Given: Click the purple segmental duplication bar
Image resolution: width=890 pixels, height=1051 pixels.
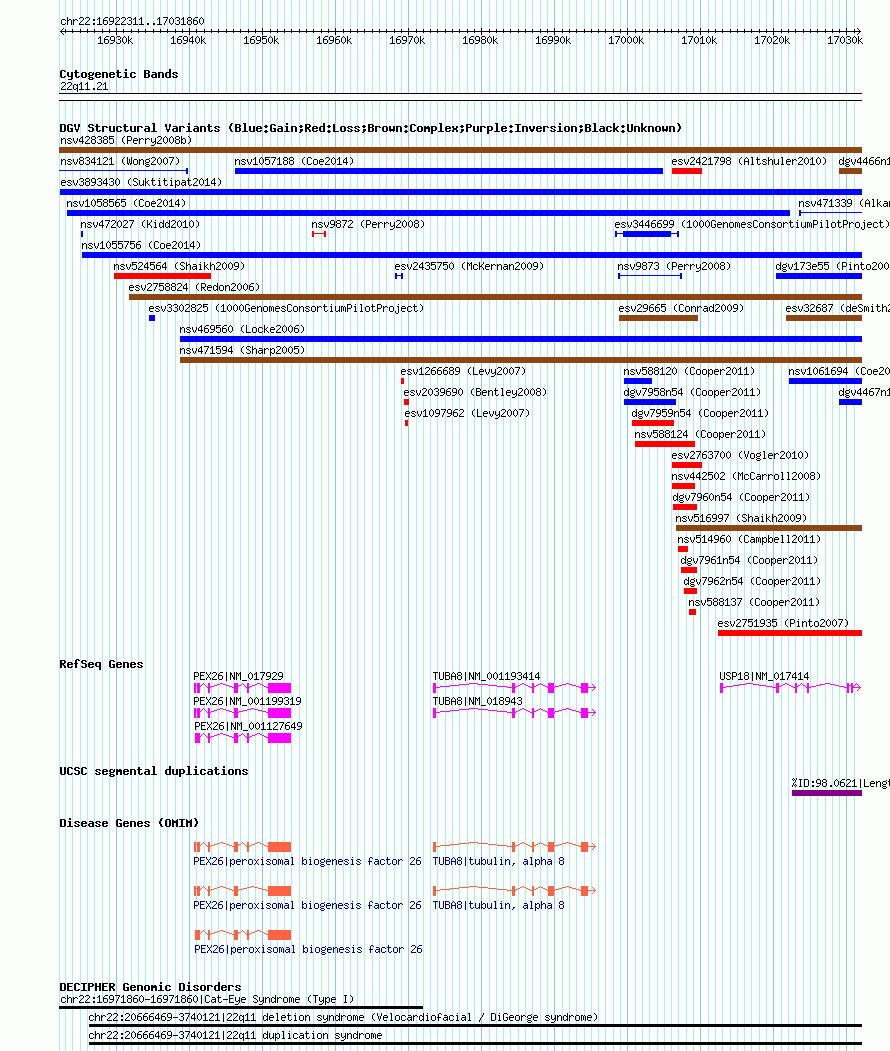Looking at the screenshot, I should coord(827,793).
